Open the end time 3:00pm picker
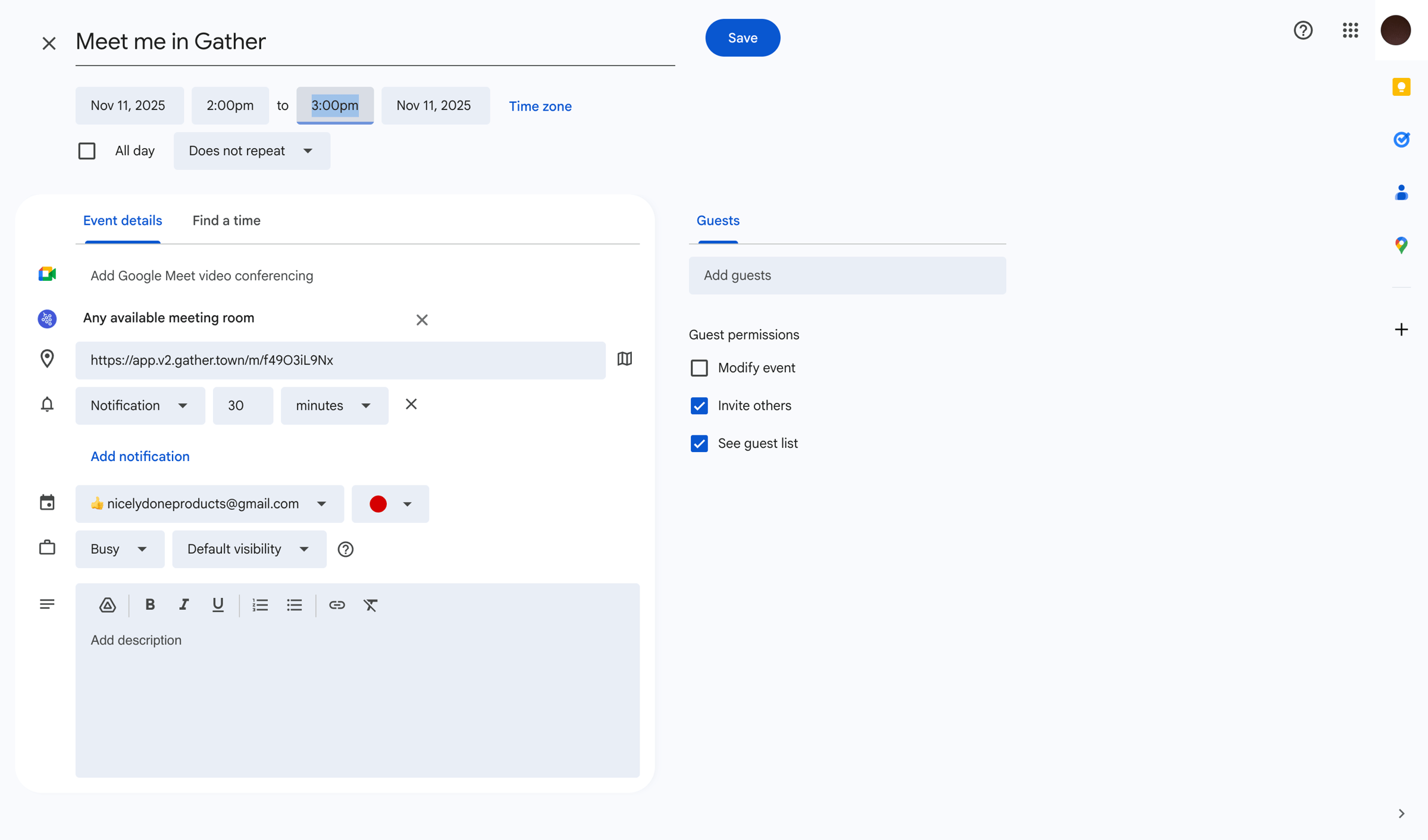The image size is (1428, 840). click(x=335, y=105)
